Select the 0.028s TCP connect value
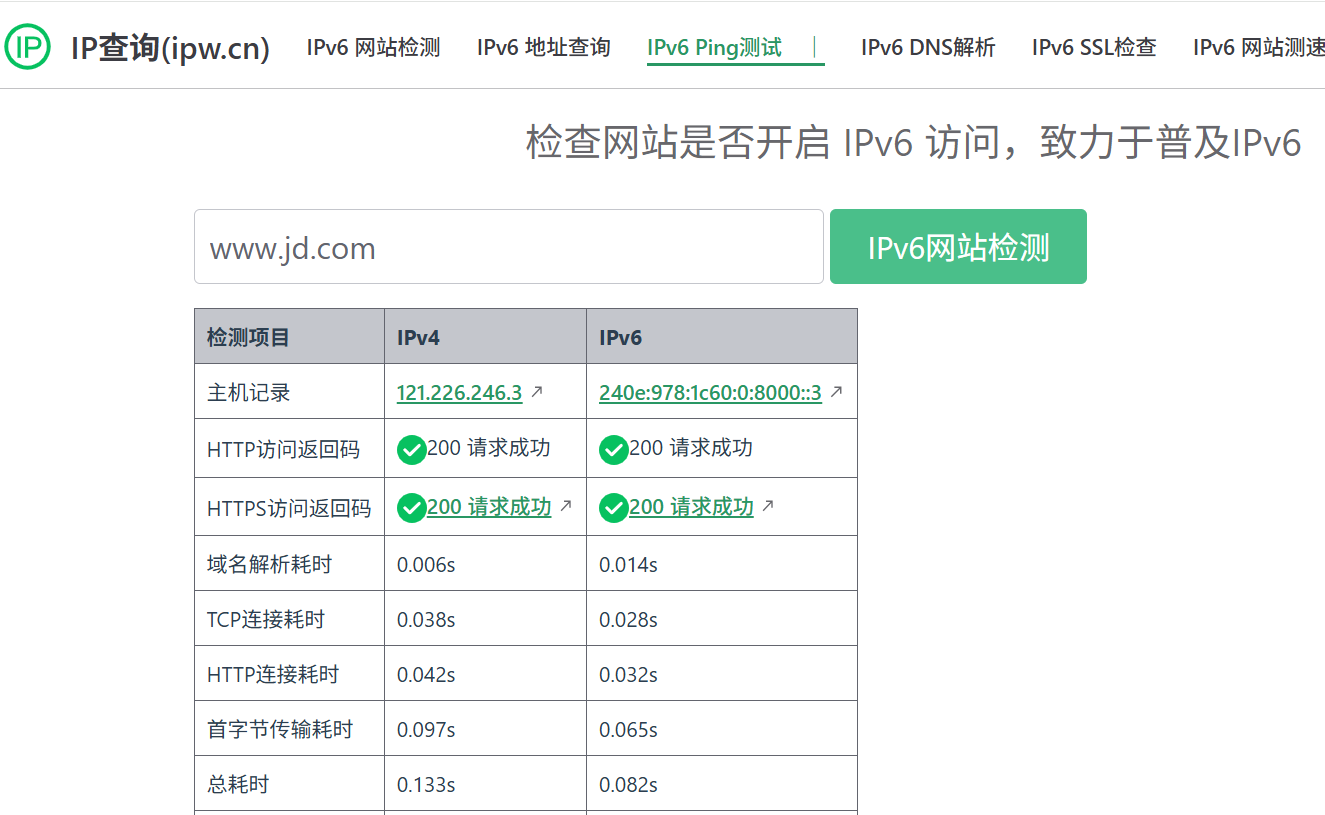 tap(628, 620)
